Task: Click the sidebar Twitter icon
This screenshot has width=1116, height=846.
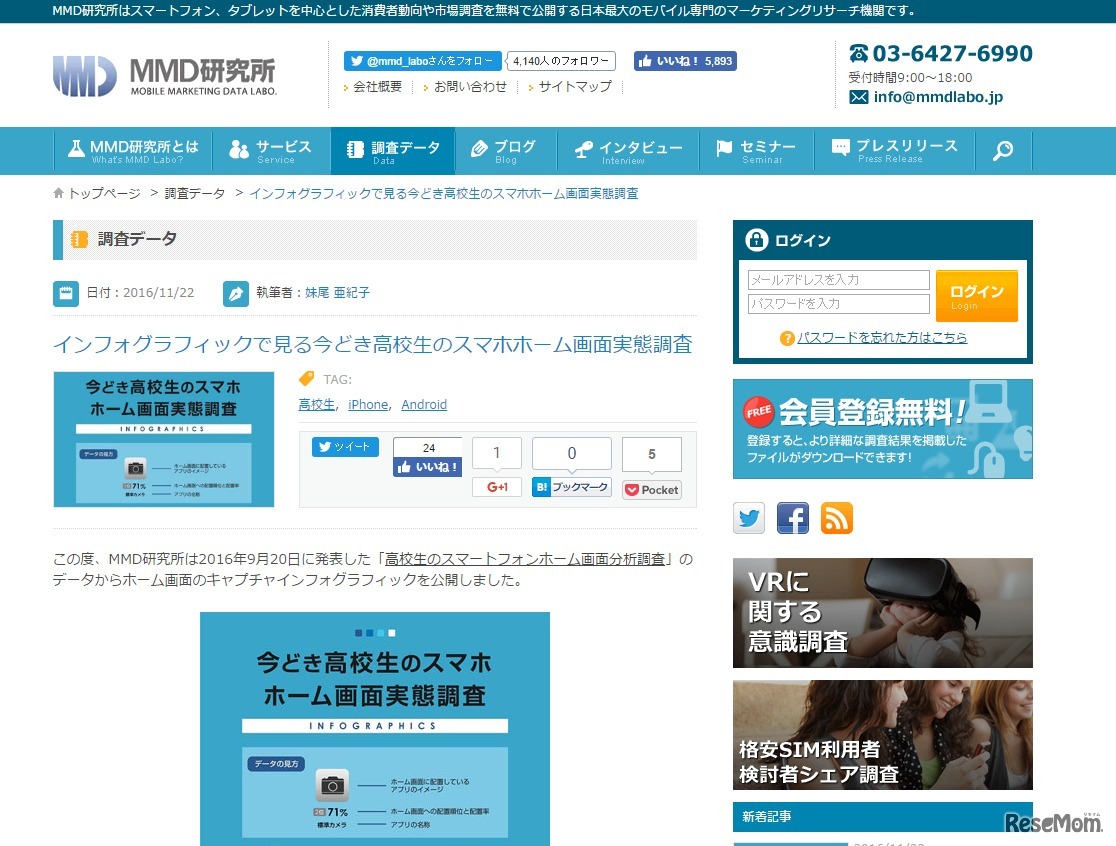Action: coord(748,518)
